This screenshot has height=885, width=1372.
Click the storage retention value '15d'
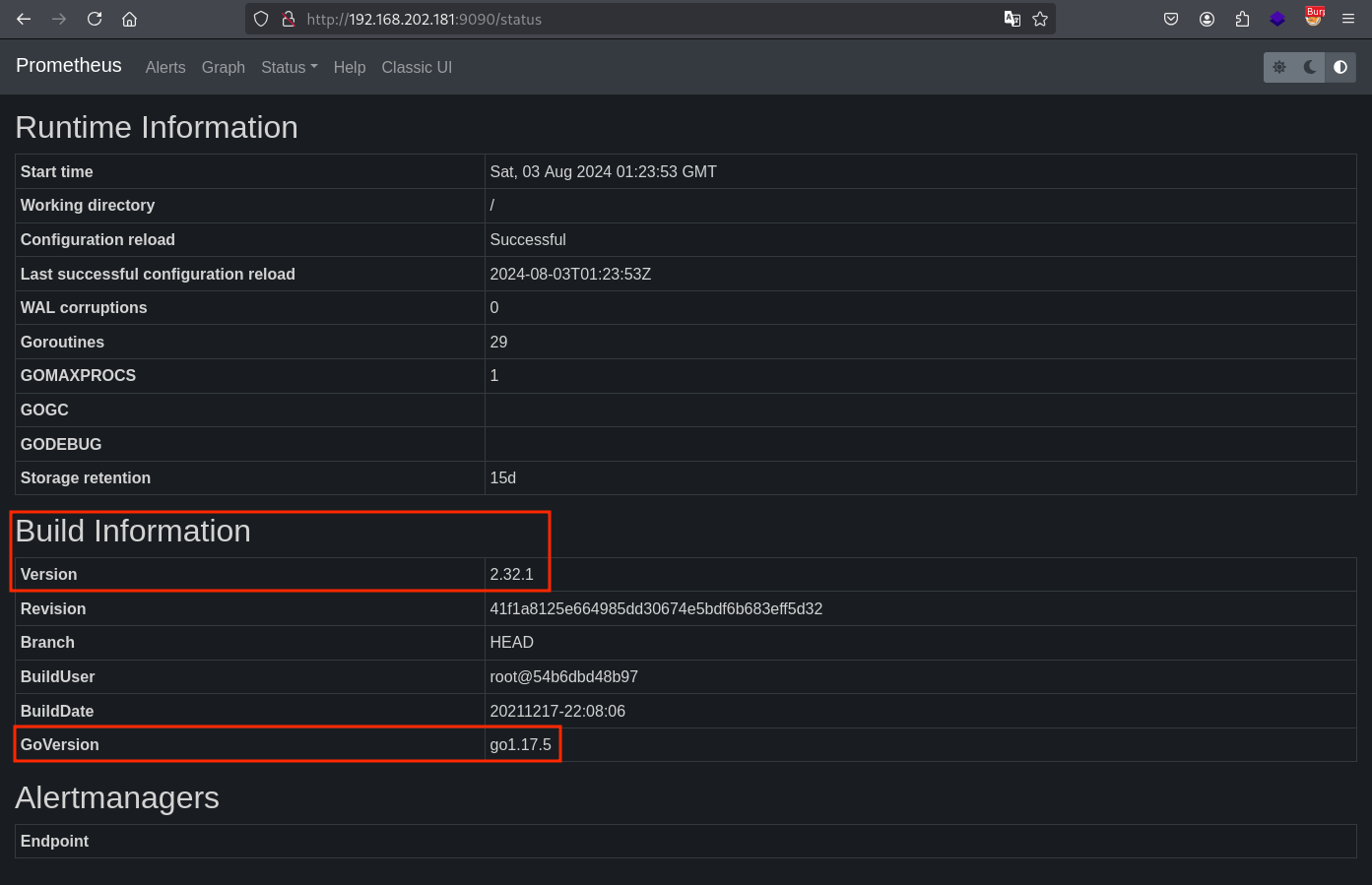(502, 477)
